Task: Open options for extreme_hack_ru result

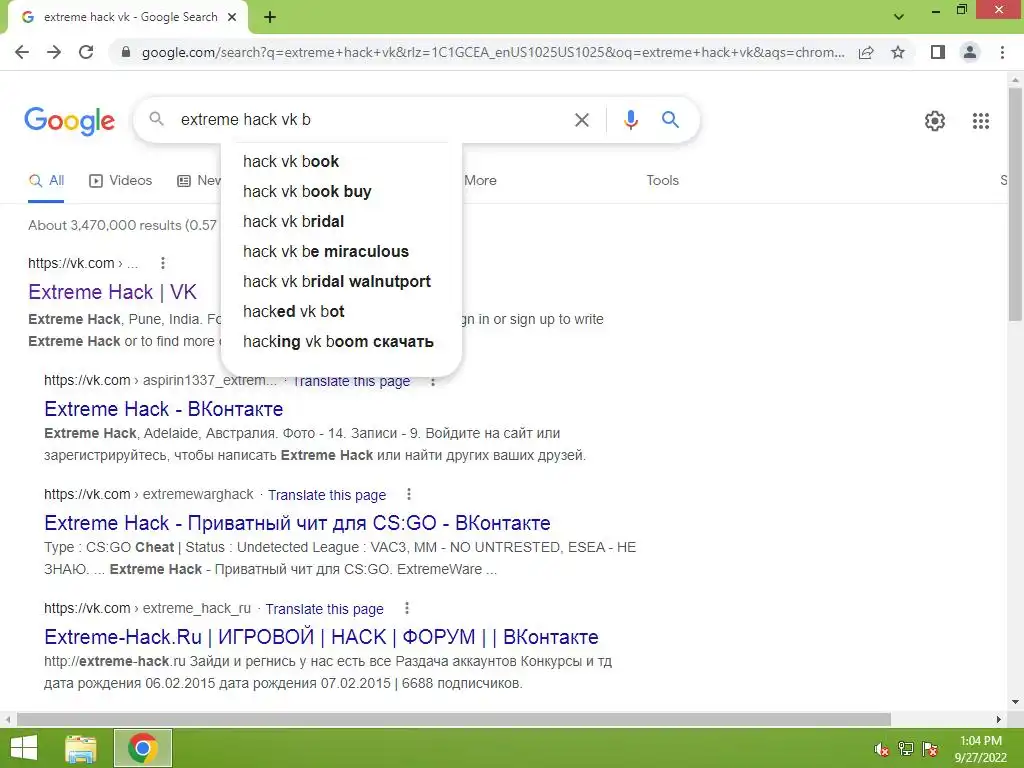Action: [x=407, y=609]
